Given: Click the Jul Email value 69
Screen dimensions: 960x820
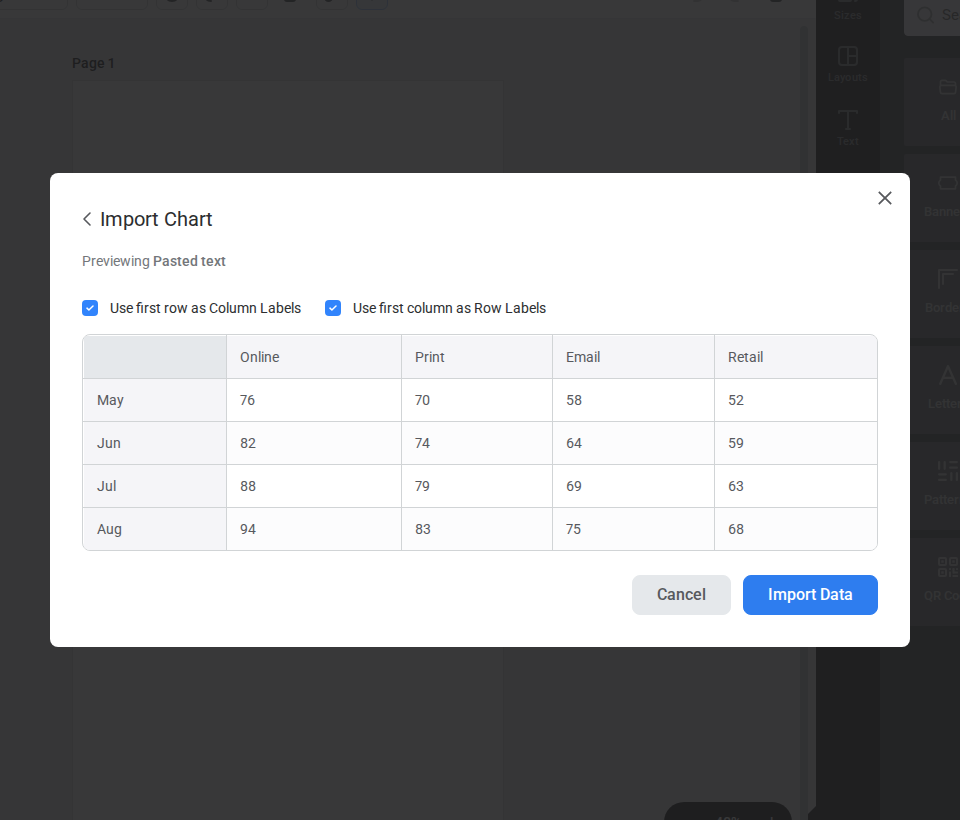Looking at the screenshot, I should (634, 486).
